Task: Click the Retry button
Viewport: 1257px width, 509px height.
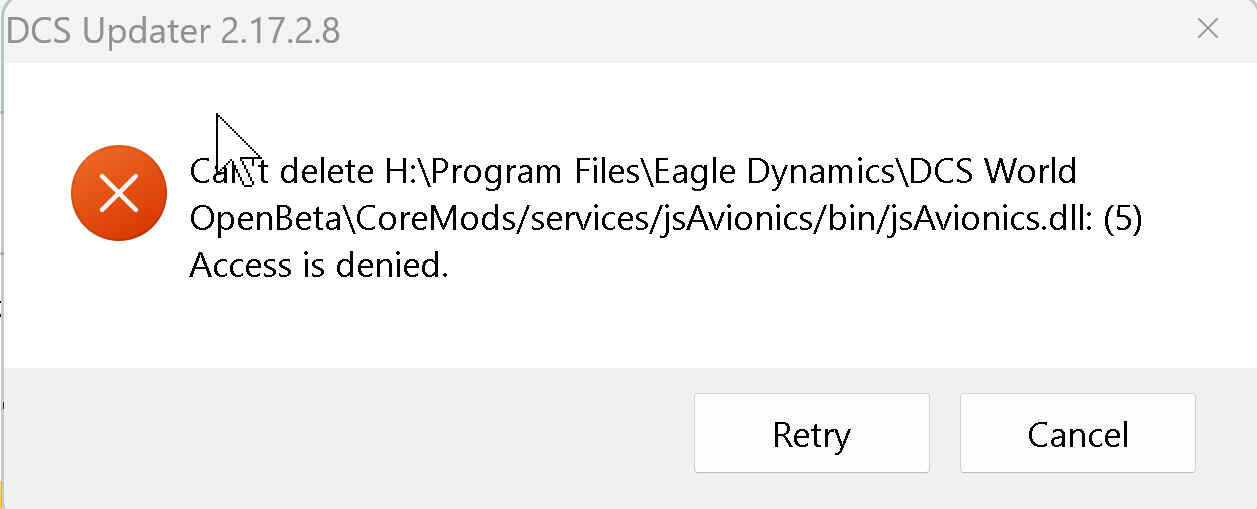Action: coord(811,433)
